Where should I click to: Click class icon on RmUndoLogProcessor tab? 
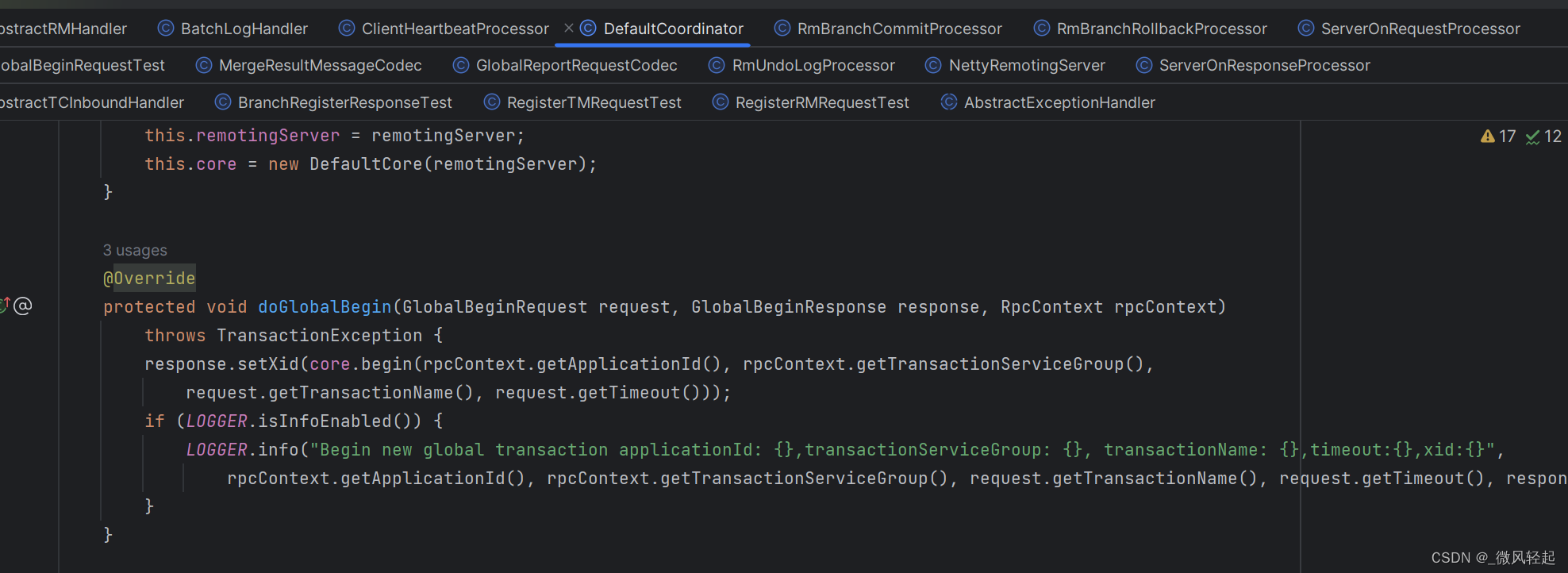point(717,65)
